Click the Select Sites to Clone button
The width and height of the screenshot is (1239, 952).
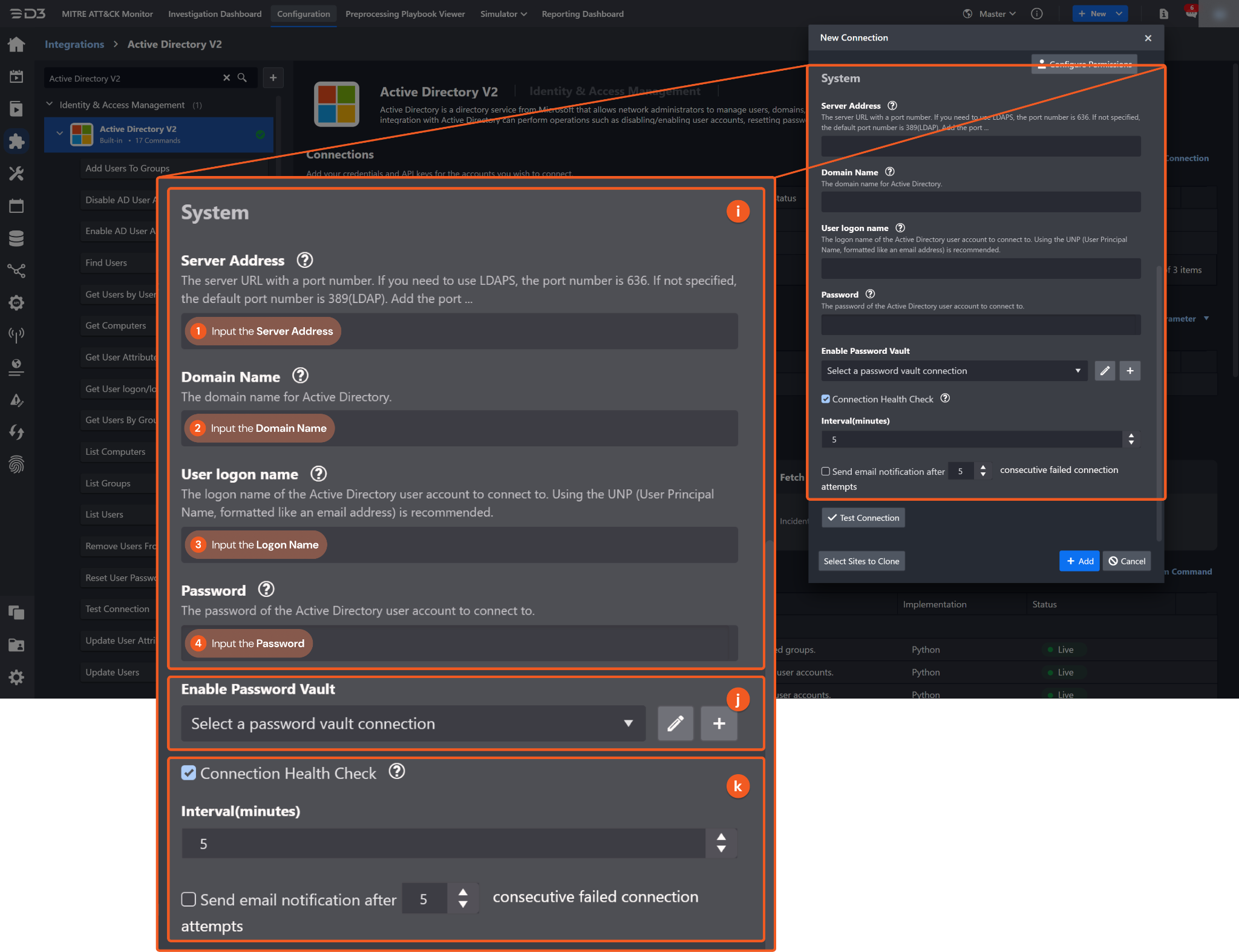861,561
